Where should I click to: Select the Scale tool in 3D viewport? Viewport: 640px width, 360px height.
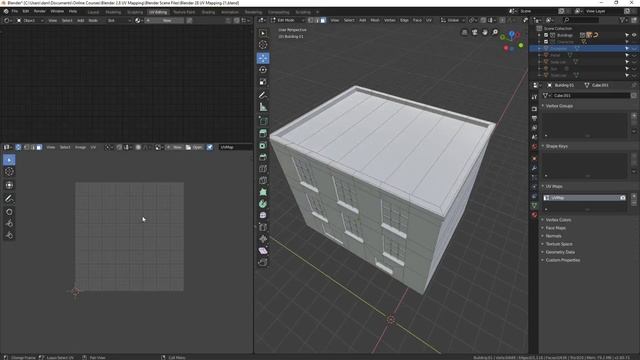263,82
